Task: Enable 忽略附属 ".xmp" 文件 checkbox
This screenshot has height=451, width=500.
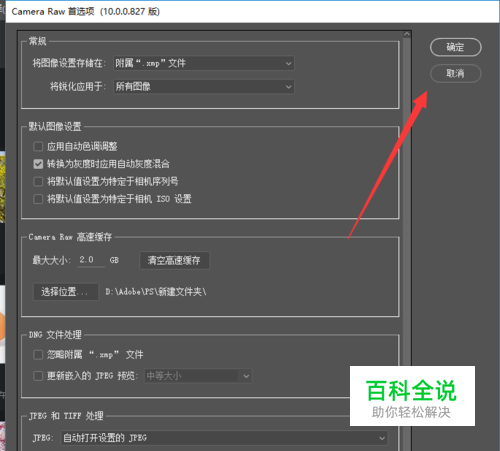Action: 38,355
